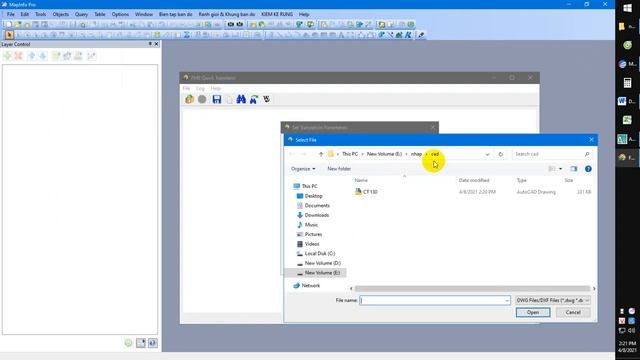Click the Save icon in FME Quick Translator
Viewport: 640px width, 360px height.
coord(217,99)
